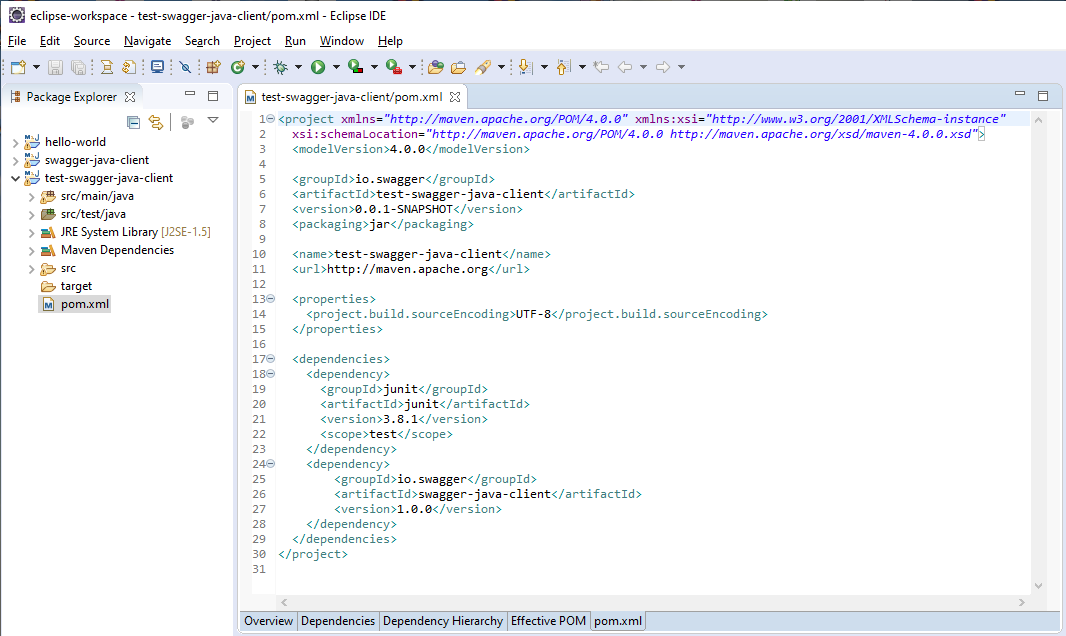The width and height of the screenshot is (1066, 636).
Task: Select pom.xml in the Package Explorer
Action: 84,304
